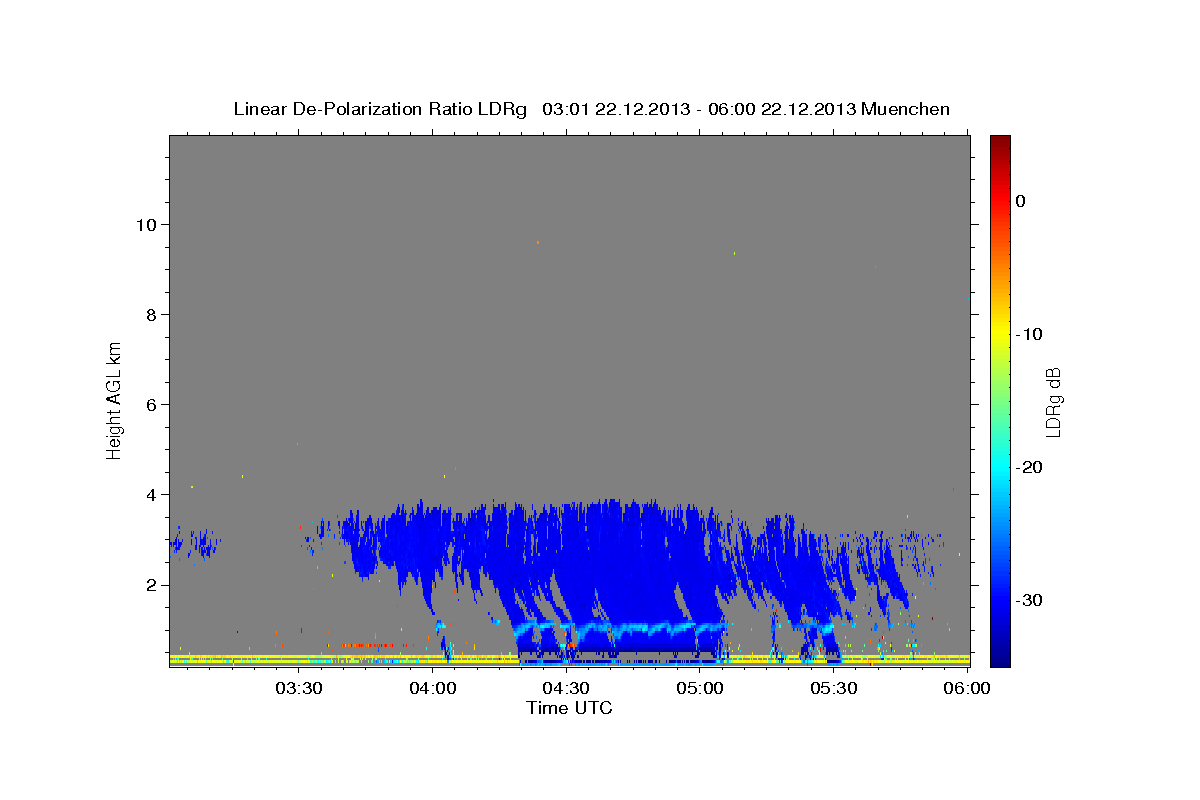Image resolution: width=1200 pixels, height=800 pixels.
Task: Click the 'LDRg dB' colorbar label
Action: pos(1052,402)
